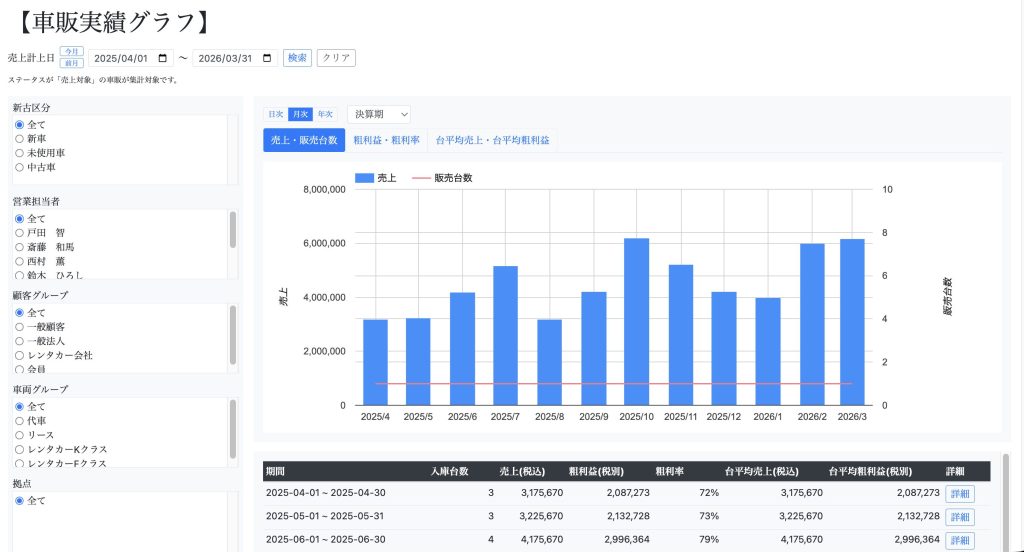Open calendar picker for start date
1024x552 pixels.
coord(163,58)
